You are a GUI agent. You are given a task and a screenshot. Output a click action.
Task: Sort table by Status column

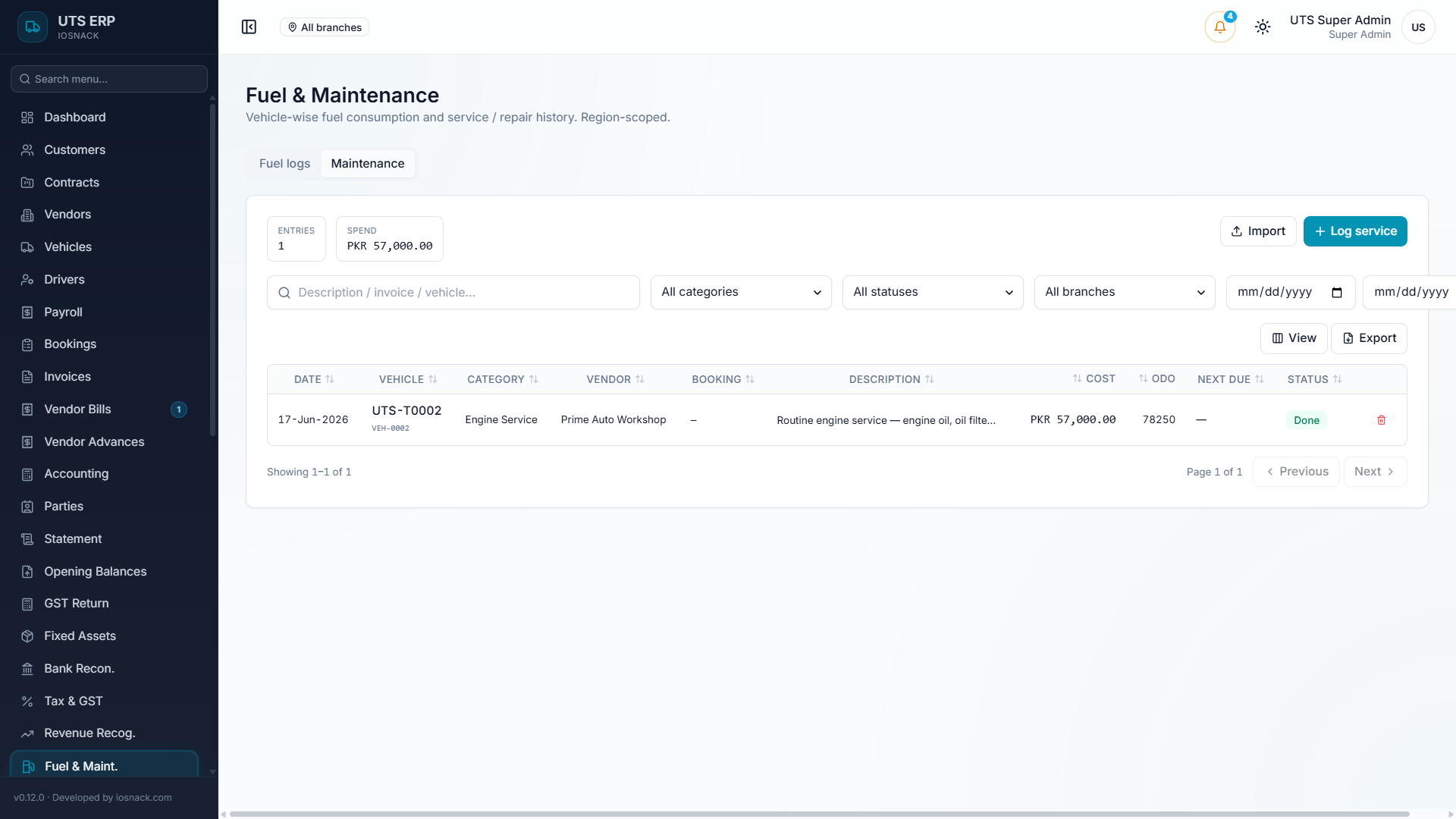(x=1314, y=379)
